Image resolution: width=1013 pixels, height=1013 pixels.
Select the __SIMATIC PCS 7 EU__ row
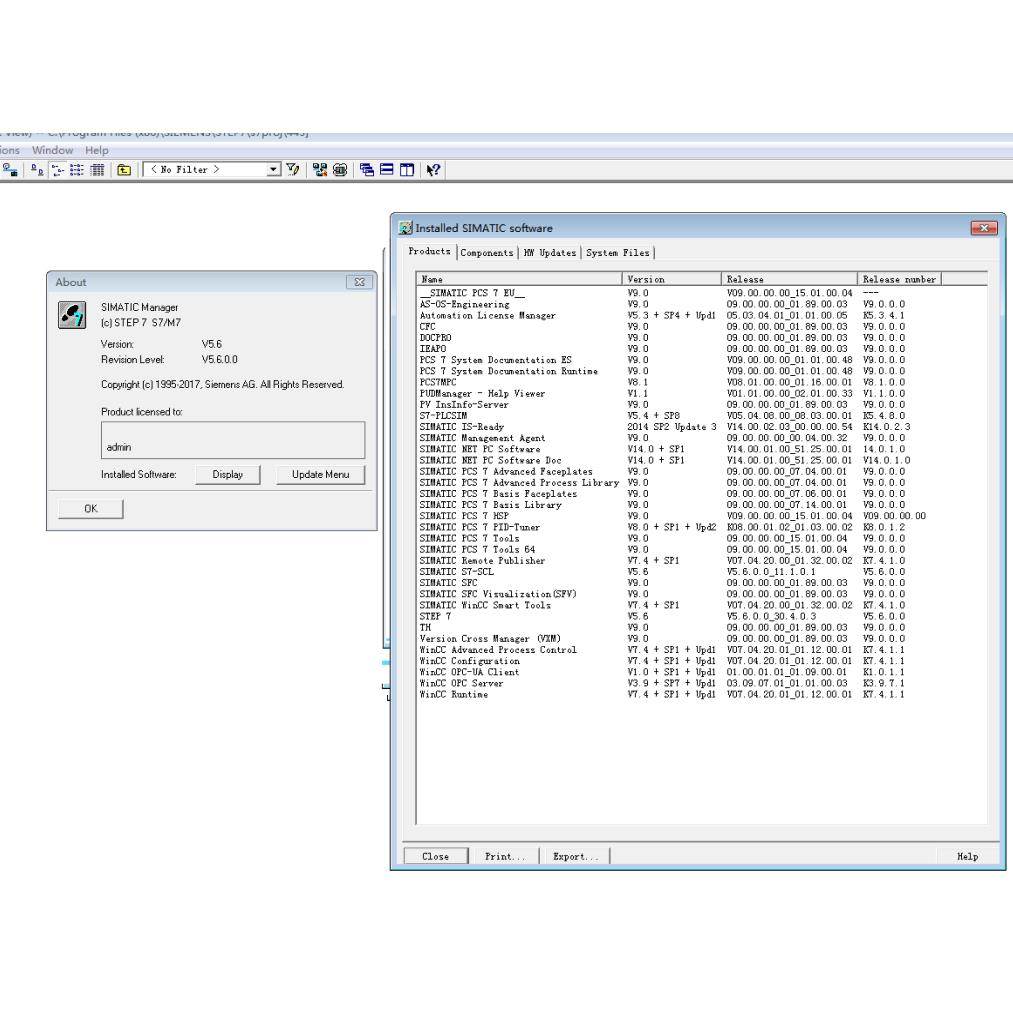(x=702, y=293)
